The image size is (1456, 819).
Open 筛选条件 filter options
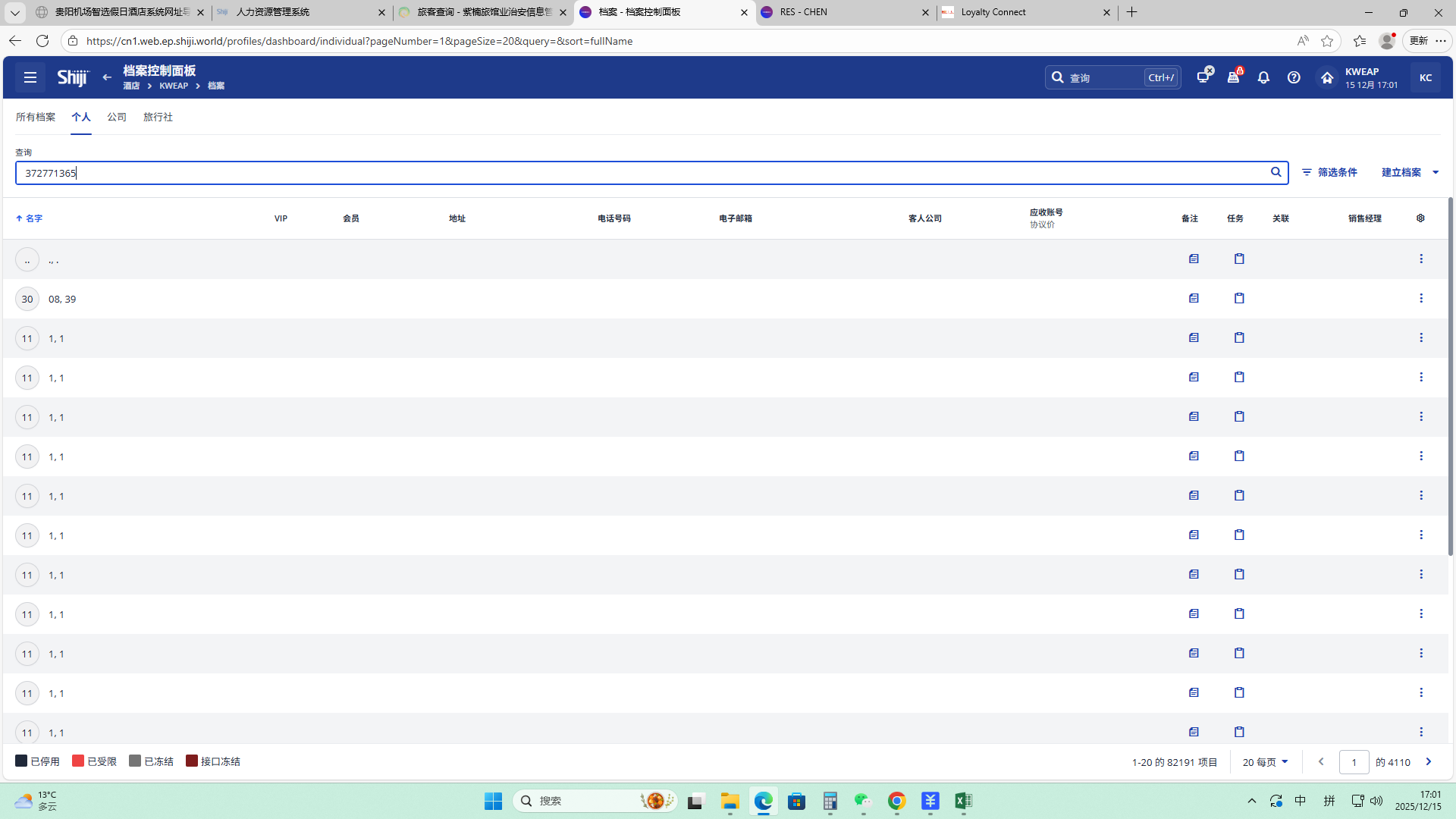tap(1329, 173)
